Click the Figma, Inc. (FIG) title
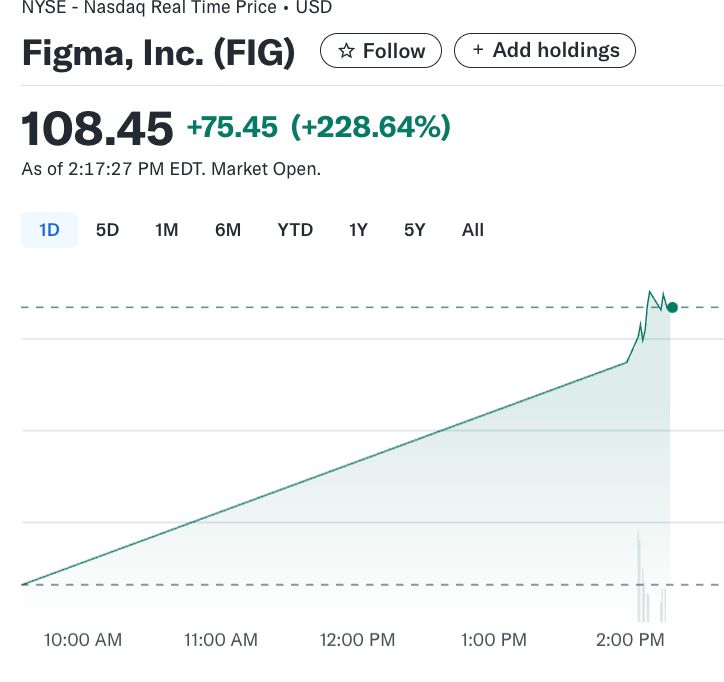Image resolution: width=724 pixels, height=682 pixels. (x=158, y=52)
